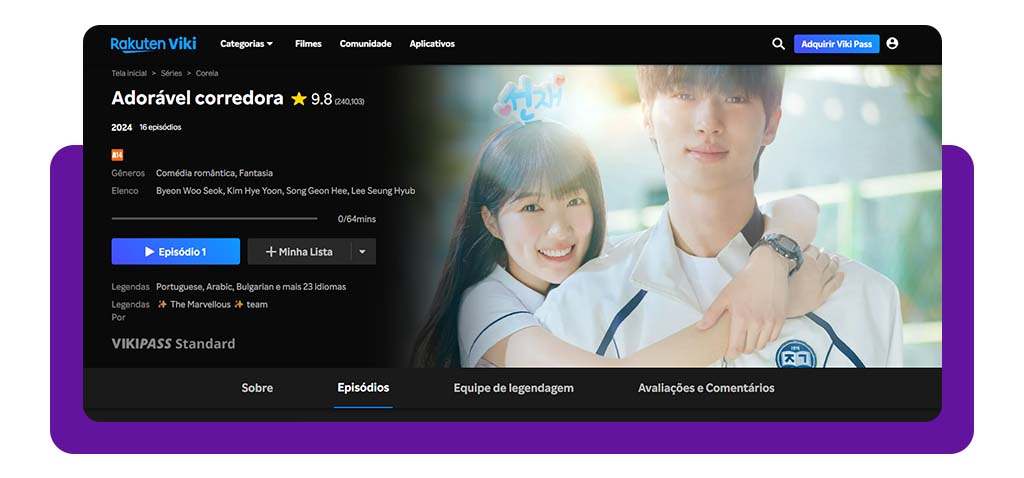This screenshot has height=478, width=1024.
Task: Click the Rakuten Viki logo
Action: (x=153, y=44)
